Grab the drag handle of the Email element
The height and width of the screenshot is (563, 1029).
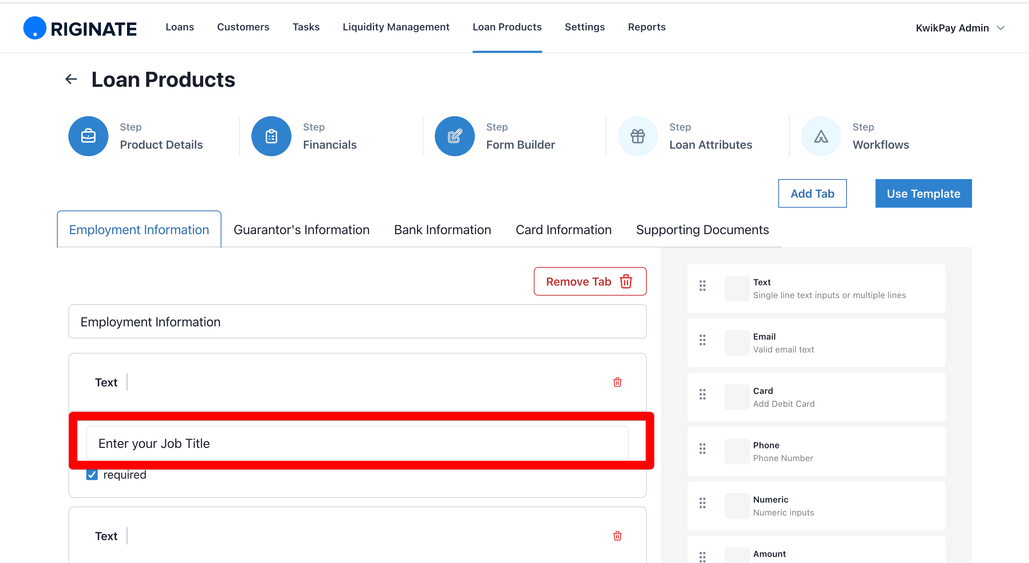click(x=702, y=340)
